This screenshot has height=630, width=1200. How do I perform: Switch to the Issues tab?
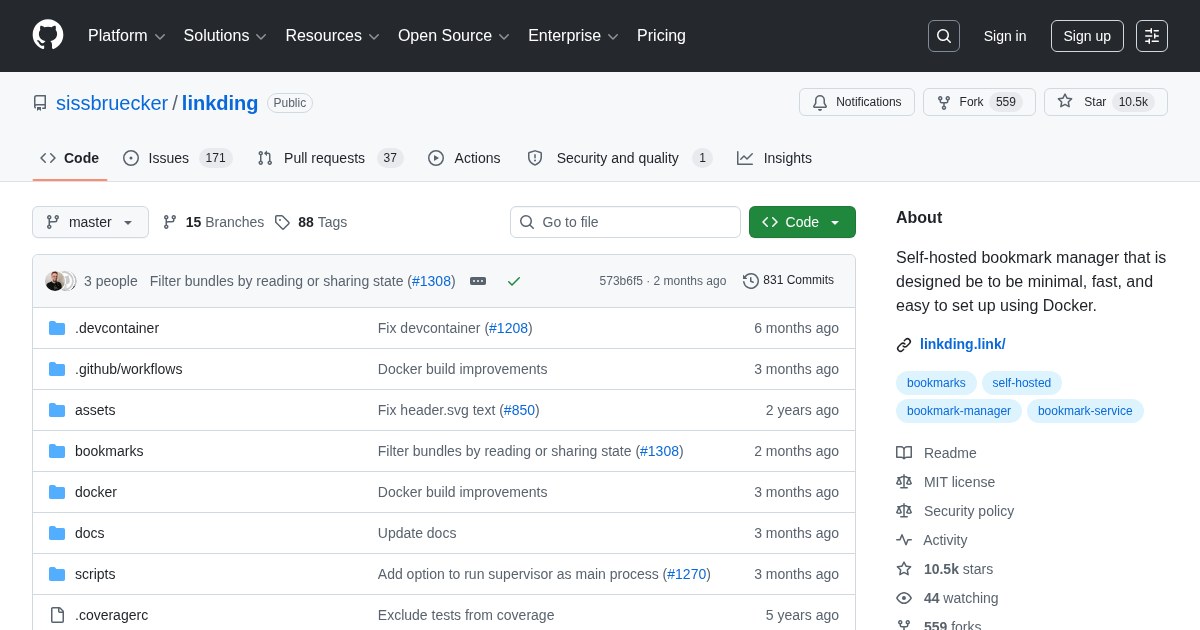[178, 158]
